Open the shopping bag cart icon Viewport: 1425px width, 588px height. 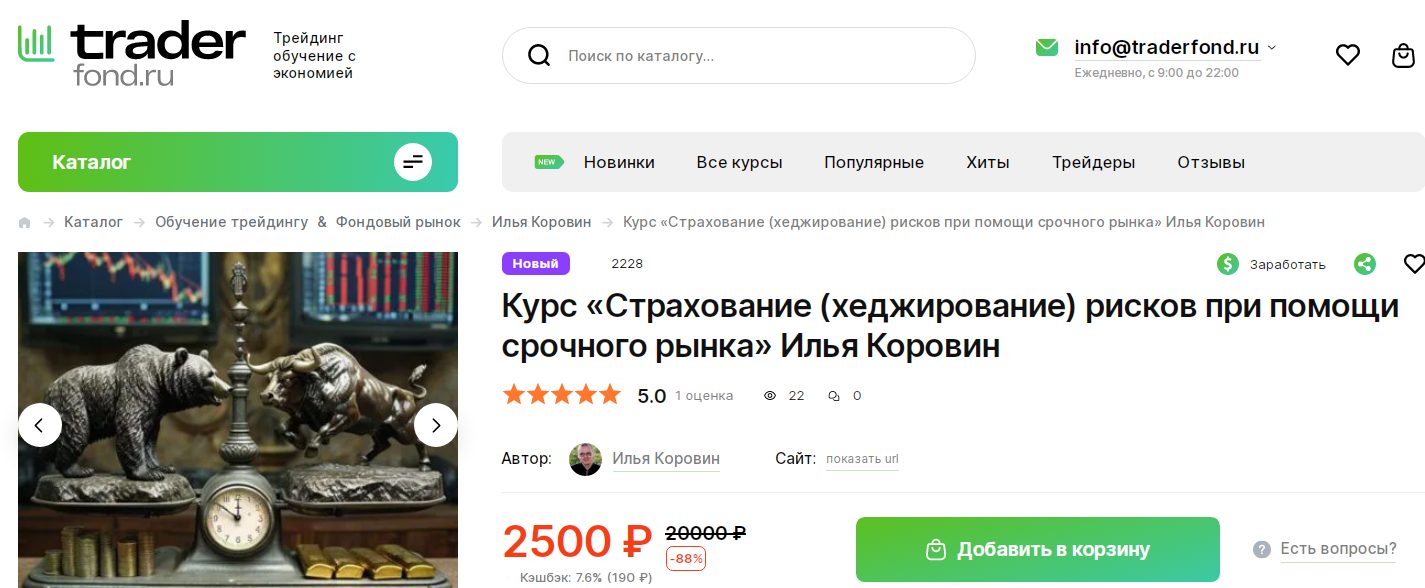pyautogui.click(x=1403, y=55)
